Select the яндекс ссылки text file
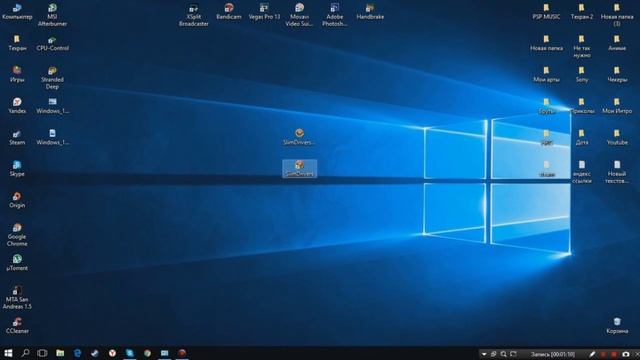 click(582, 172)
